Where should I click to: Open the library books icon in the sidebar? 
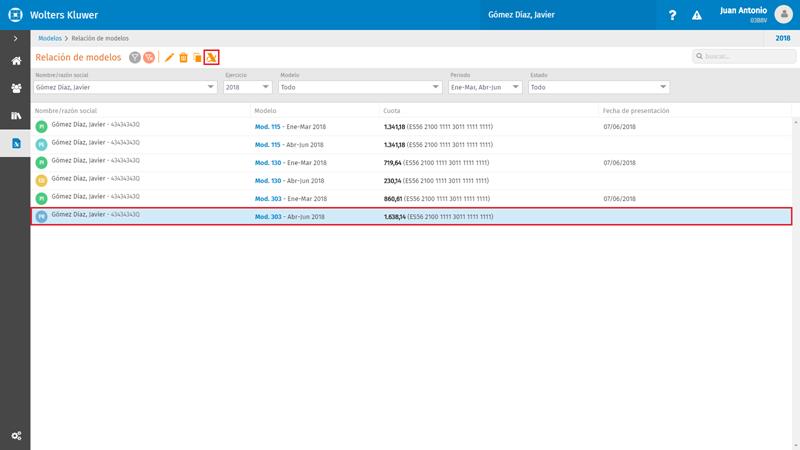coord(16,116)
